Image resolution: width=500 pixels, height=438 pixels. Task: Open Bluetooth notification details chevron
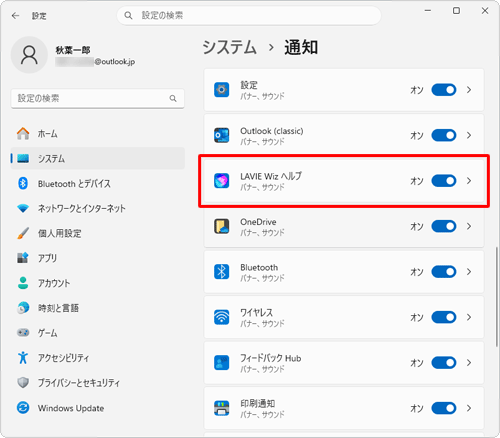click(469, 272)
